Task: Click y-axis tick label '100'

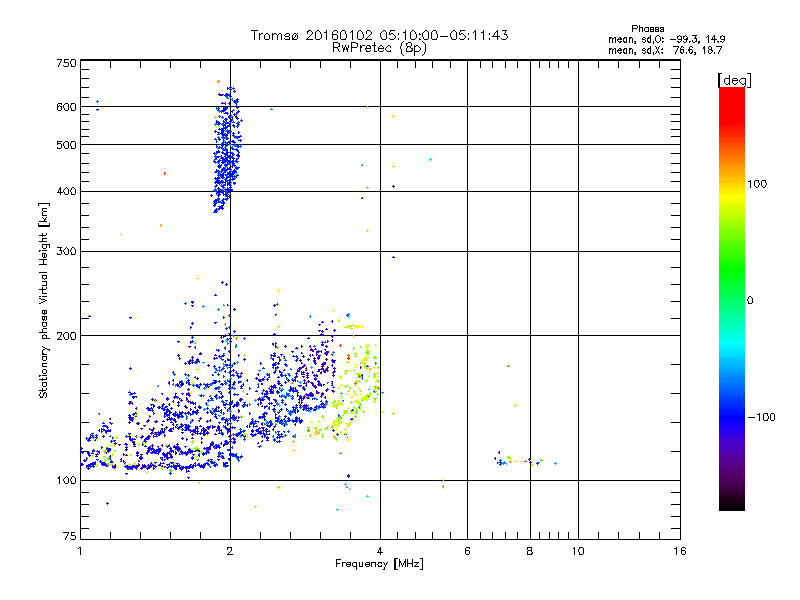Action: (x=66, y=481)
